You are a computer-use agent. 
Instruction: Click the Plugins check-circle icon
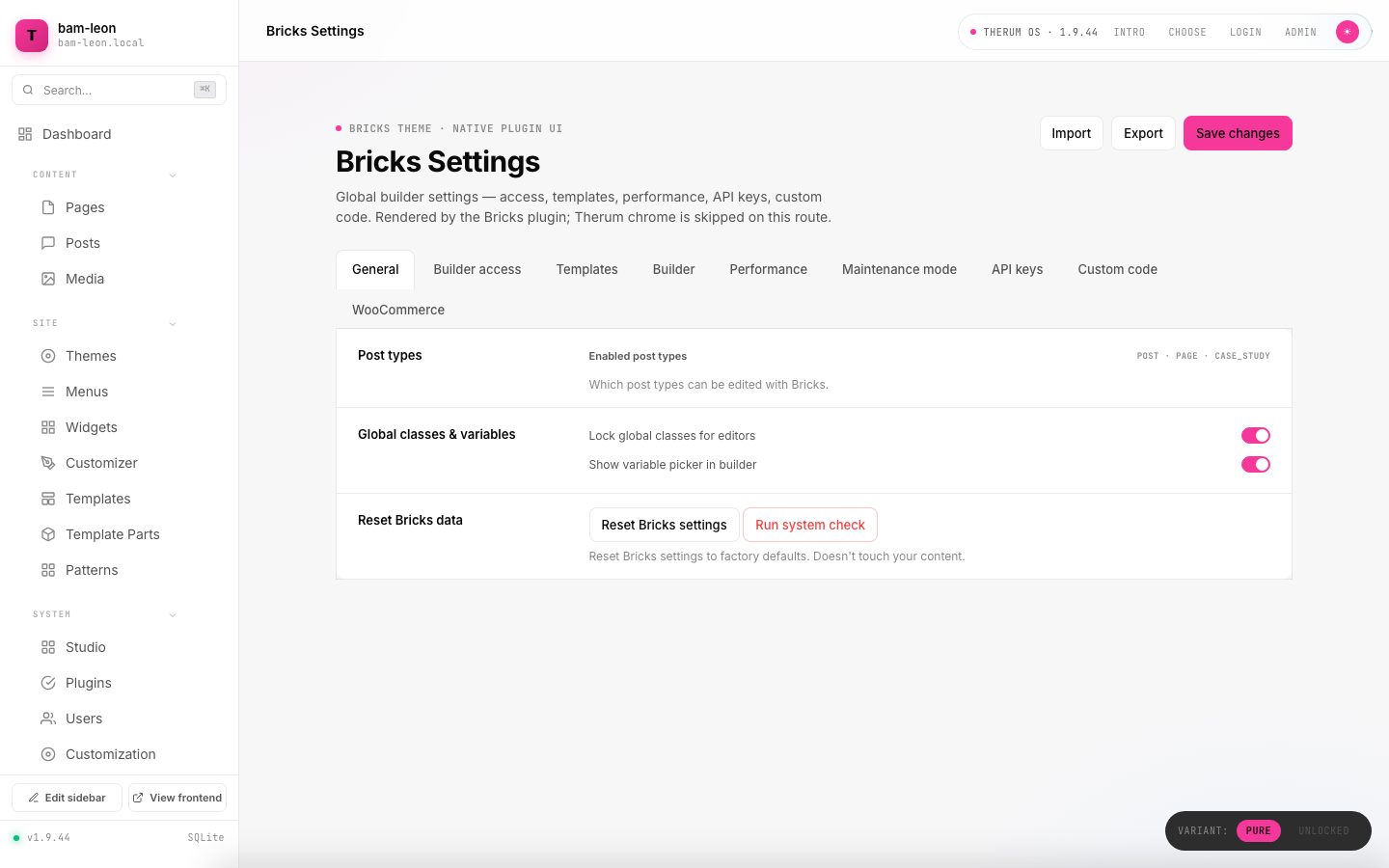[48, 683]
